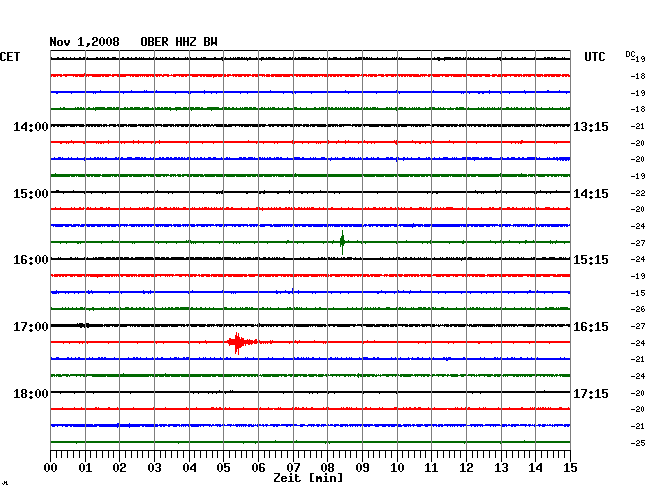The image size is (650, 494).
Task: Click the "06" minute axis label
Action: coord(258,468)
